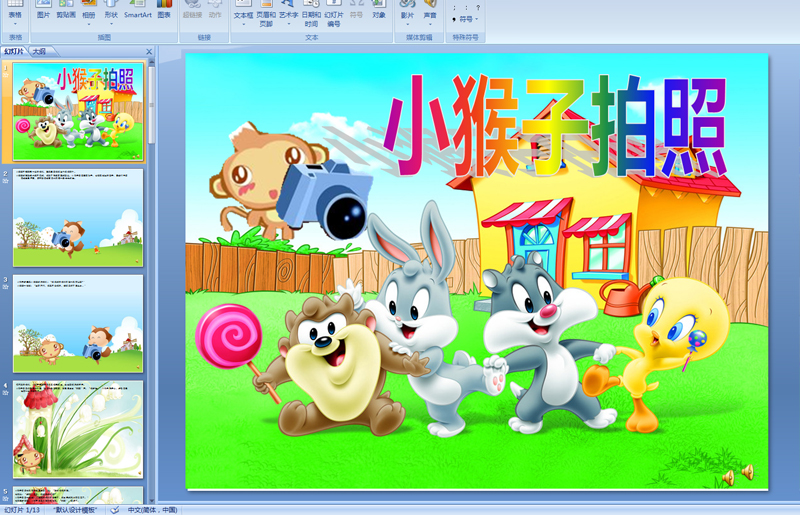Viewport: 800px width, 515px height.
Task: Expand the 相册 dropdown arrow
Action: 88,24
